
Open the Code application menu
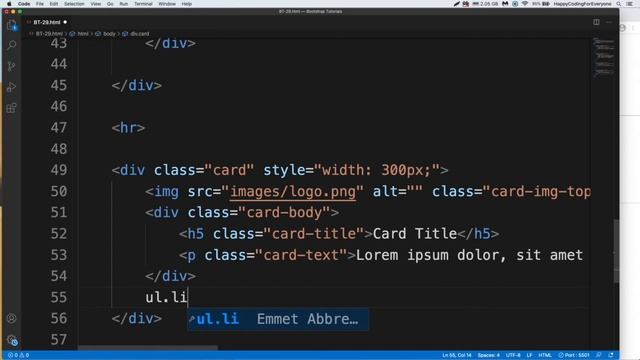[x=24, y=4]
